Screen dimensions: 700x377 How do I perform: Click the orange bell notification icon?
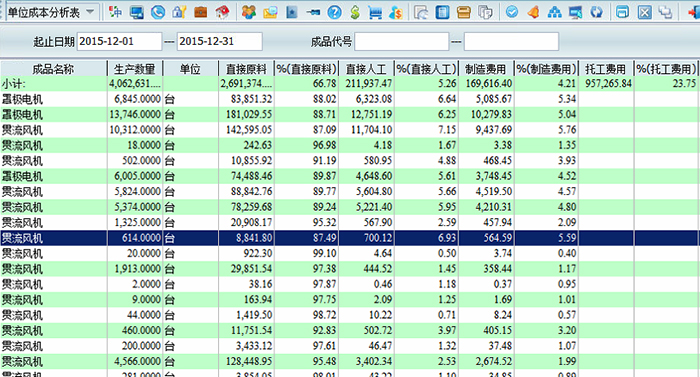coord(533,12)
